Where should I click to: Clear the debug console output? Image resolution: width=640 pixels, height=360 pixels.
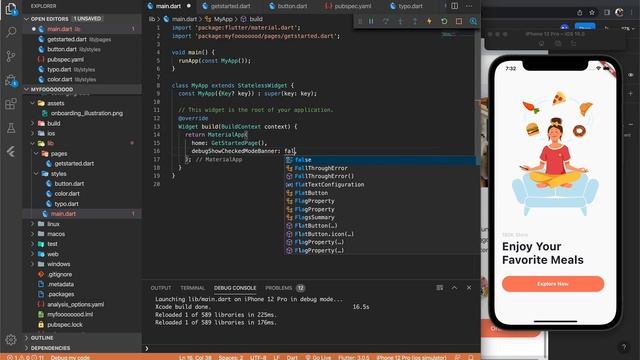[x=440, y=288]
